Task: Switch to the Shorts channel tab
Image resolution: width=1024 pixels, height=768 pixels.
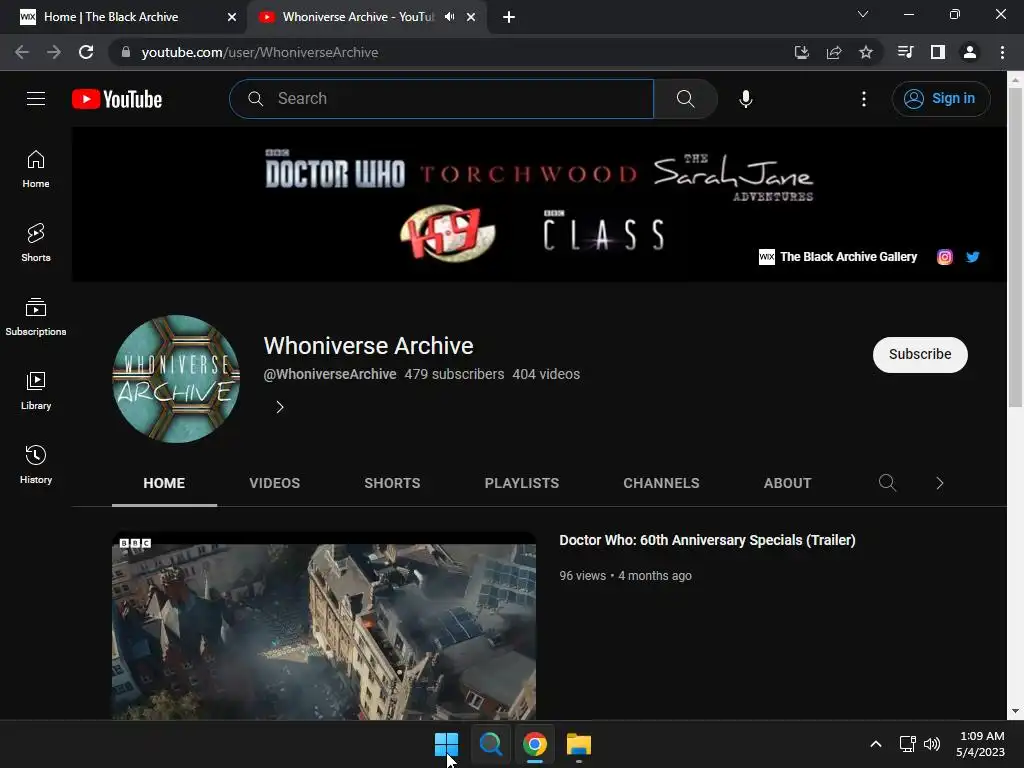Action: (x=392, y=483)
